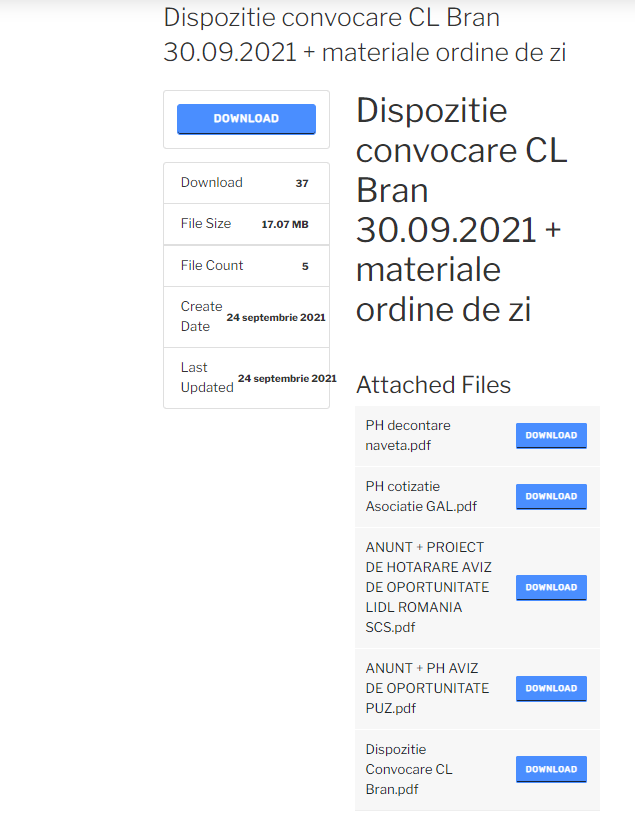
Task: Click the Dispozitie Convocare CL Bran.pdf name
Action: coord(409,769)
